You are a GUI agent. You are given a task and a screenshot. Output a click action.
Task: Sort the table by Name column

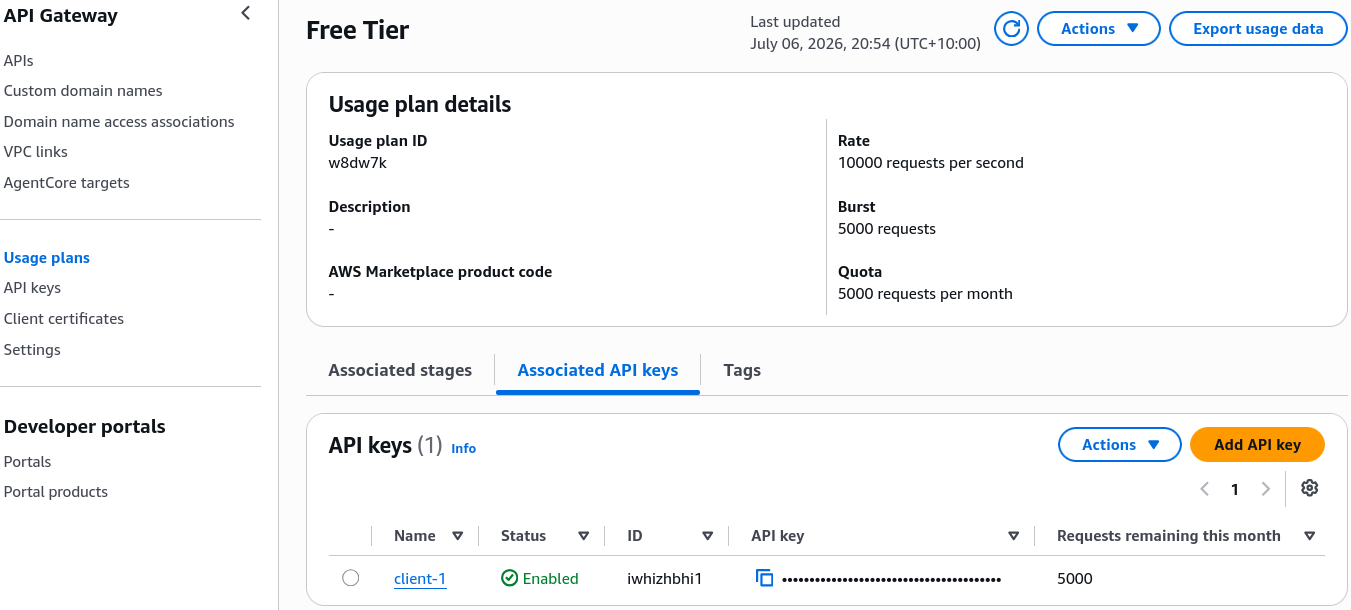tap(458, 536)
